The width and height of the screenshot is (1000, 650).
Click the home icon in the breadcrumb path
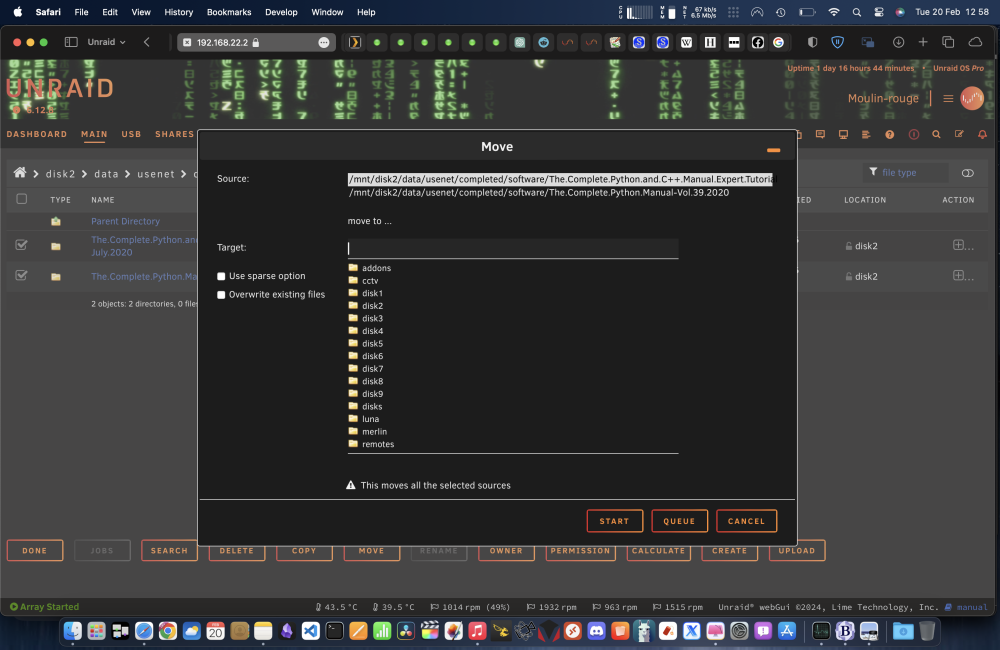[20, 173]
